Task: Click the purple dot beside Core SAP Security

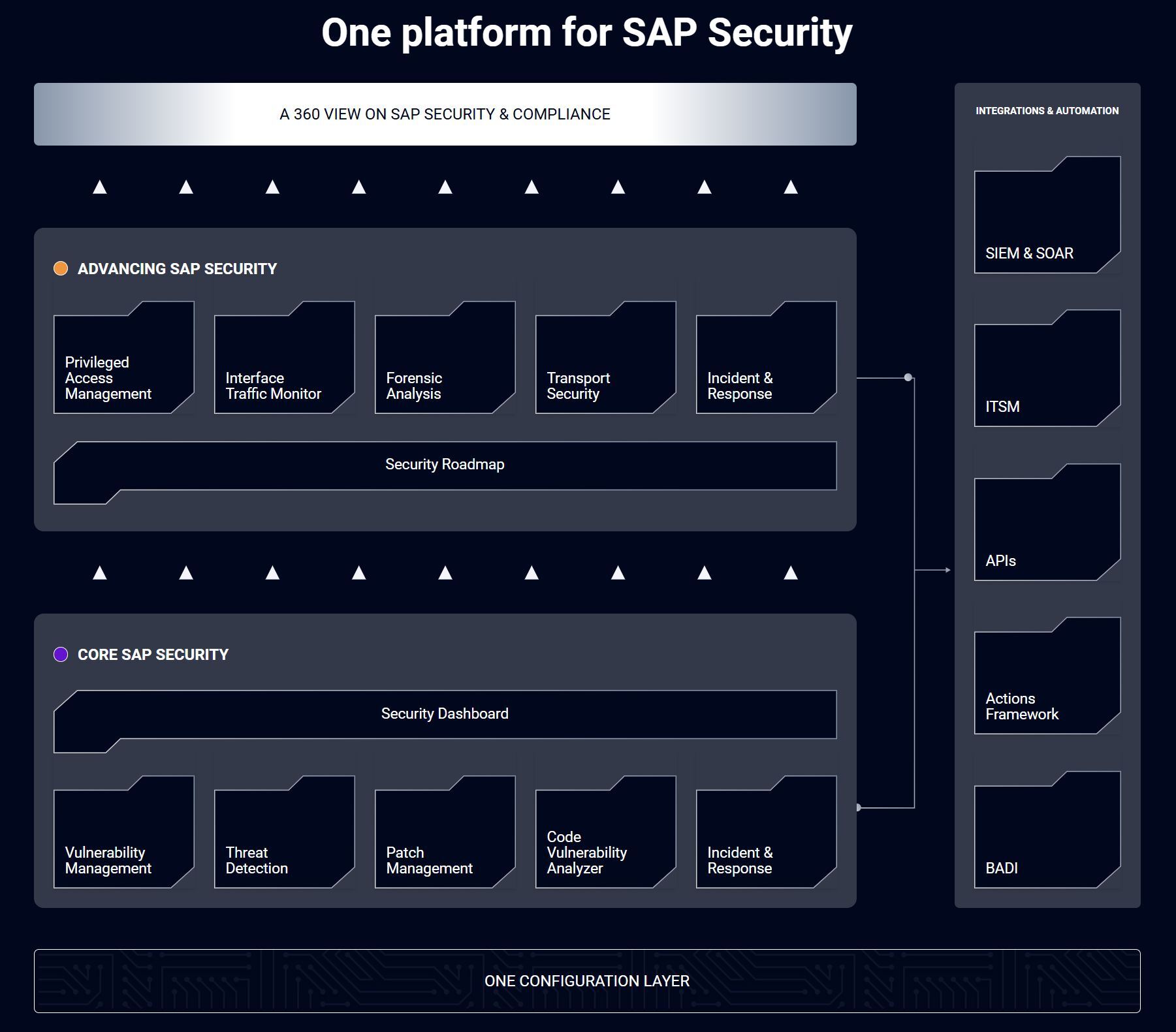Action: (x=61, y=654)
